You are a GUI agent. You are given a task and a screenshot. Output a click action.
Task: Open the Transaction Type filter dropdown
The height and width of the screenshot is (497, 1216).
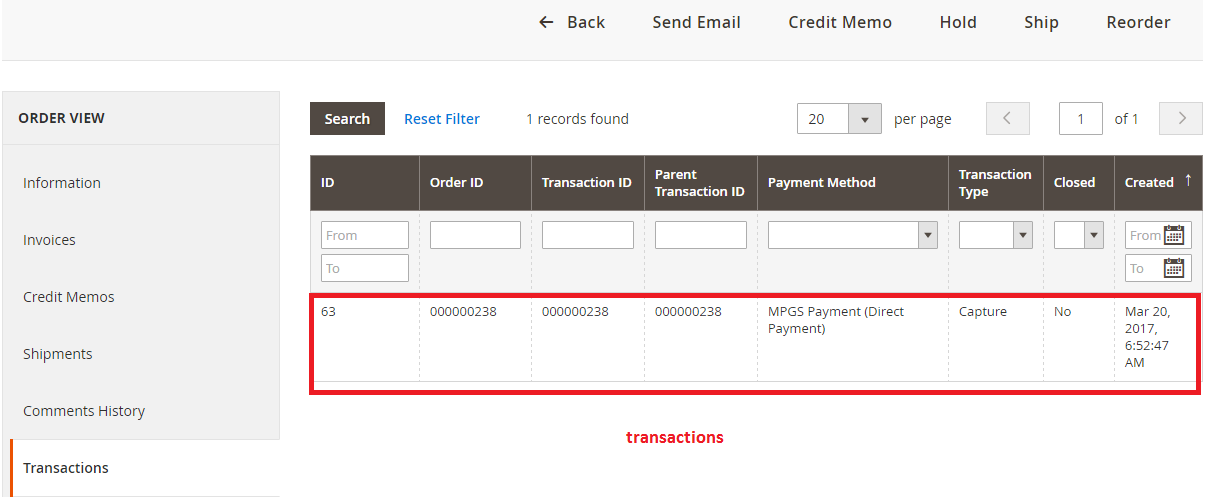click(996, 235)
